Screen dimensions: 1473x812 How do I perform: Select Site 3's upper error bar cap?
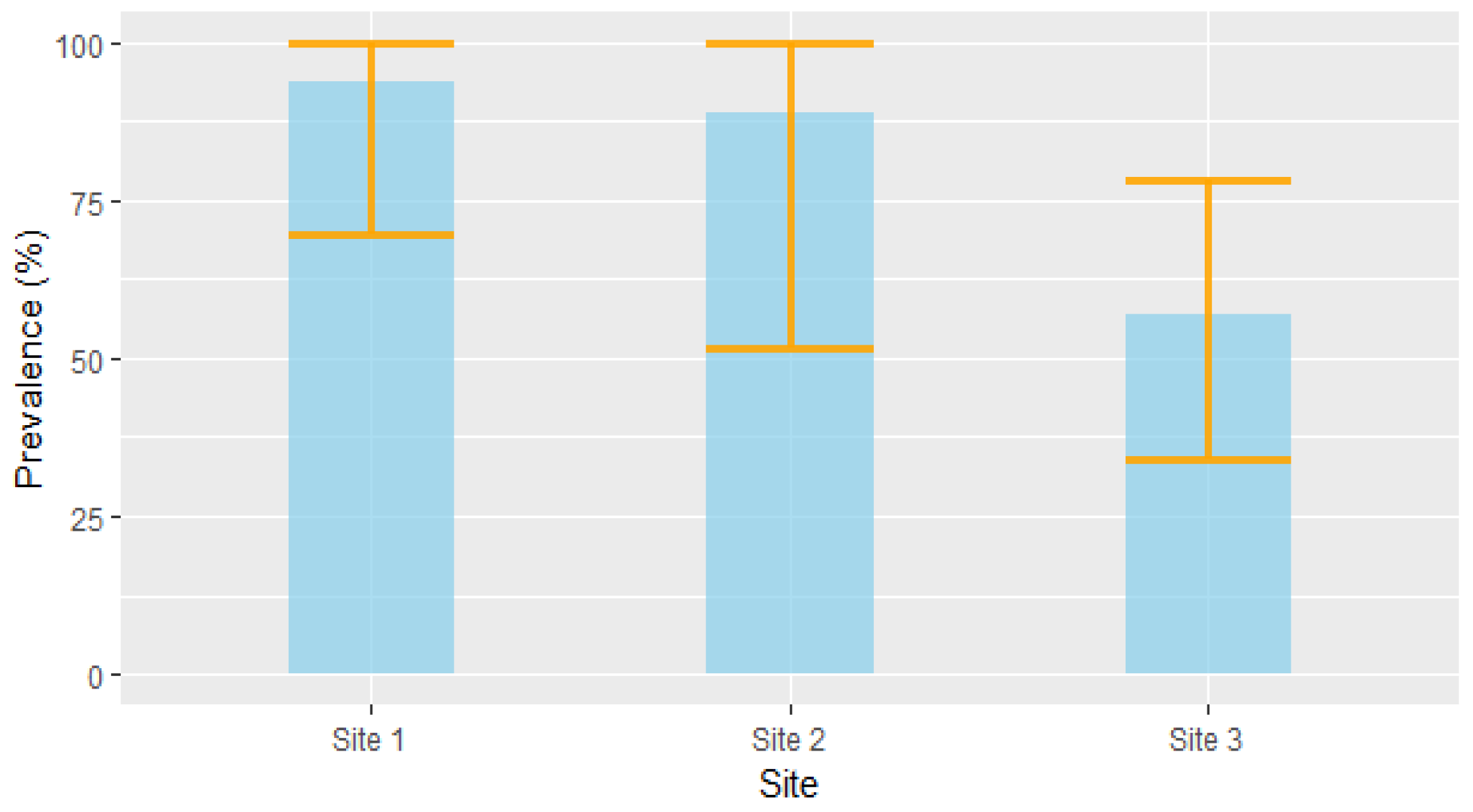tap(1207, 181)
